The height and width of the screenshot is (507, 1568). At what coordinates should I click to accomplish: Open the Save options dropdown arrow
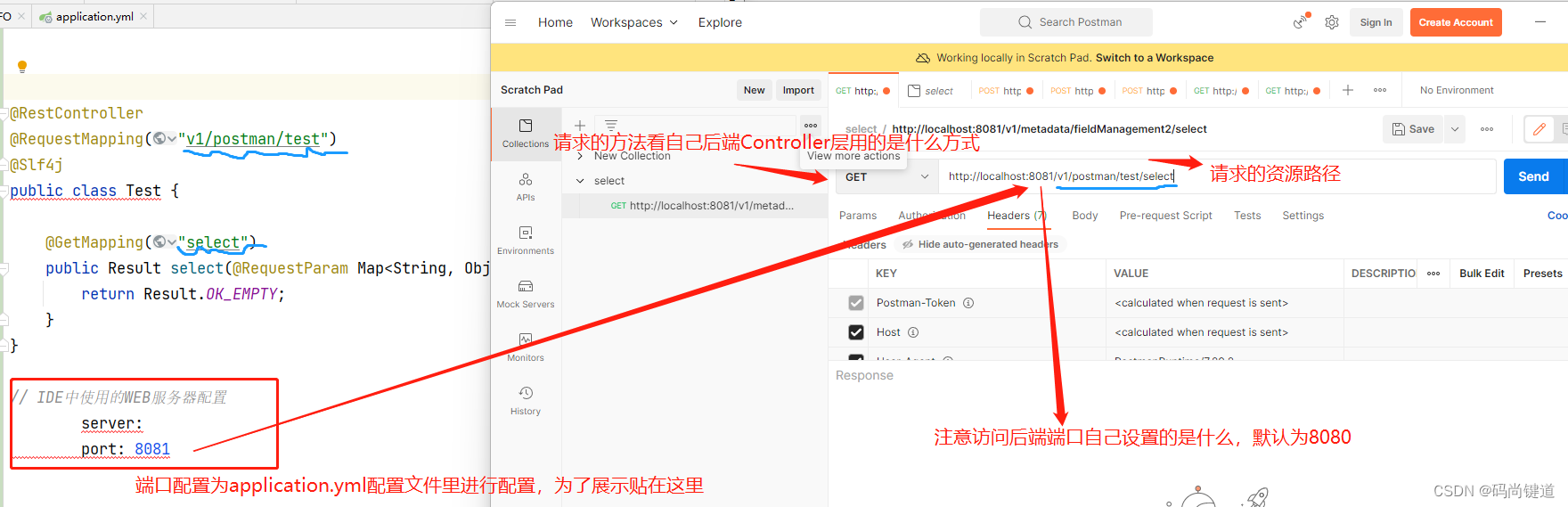(1455, 129)
